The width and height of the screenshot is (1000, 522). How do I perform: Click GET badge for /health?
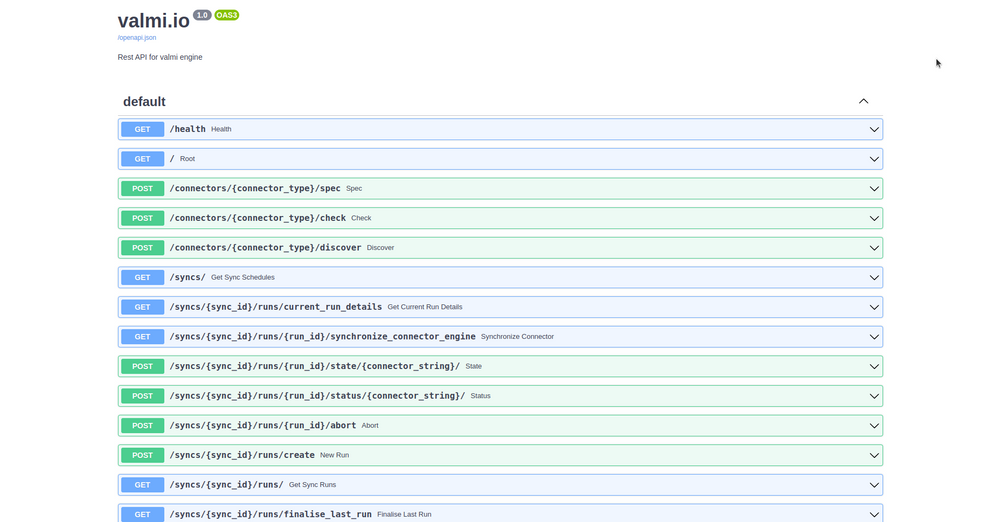point(142,130)
